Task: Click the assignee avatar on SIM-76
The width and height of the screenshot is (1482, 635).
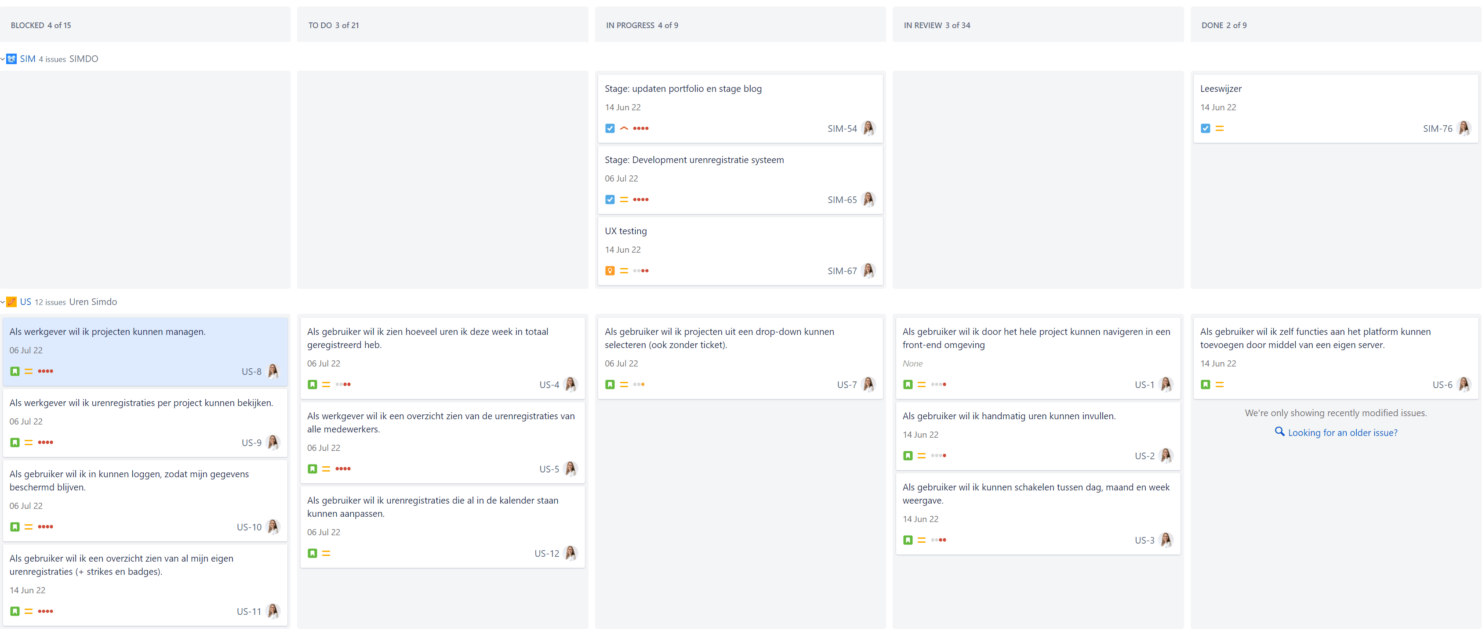Action: tap(1464, 128)
